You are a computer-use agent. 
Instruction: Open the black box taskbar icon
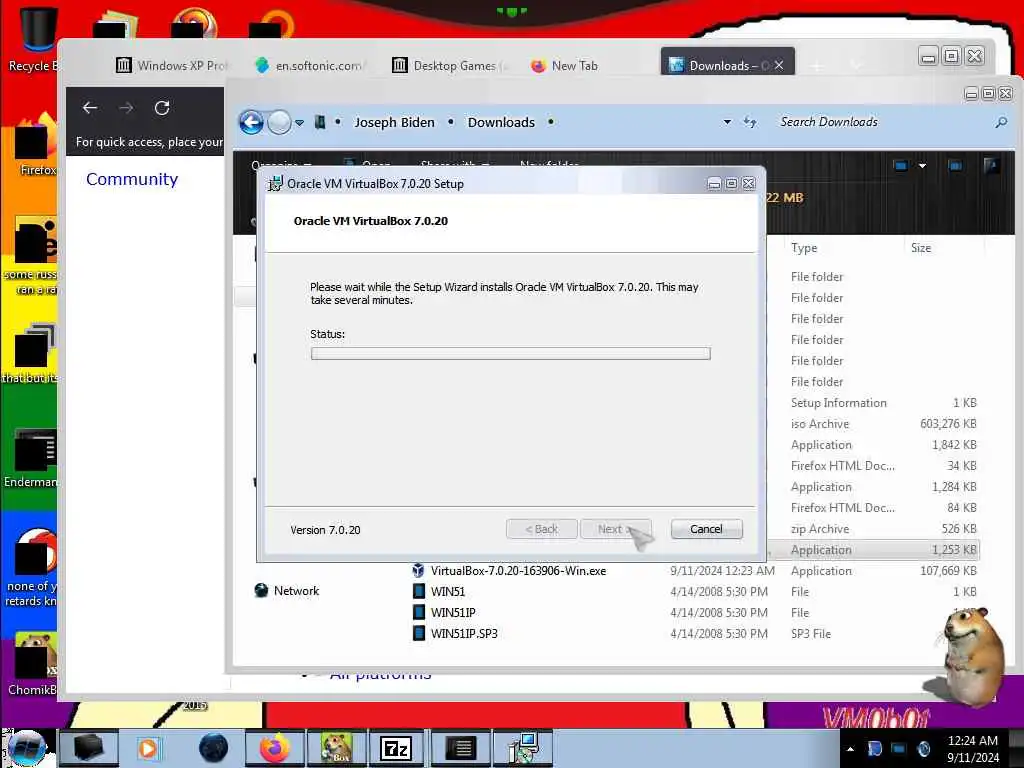(x=89, y=748)
